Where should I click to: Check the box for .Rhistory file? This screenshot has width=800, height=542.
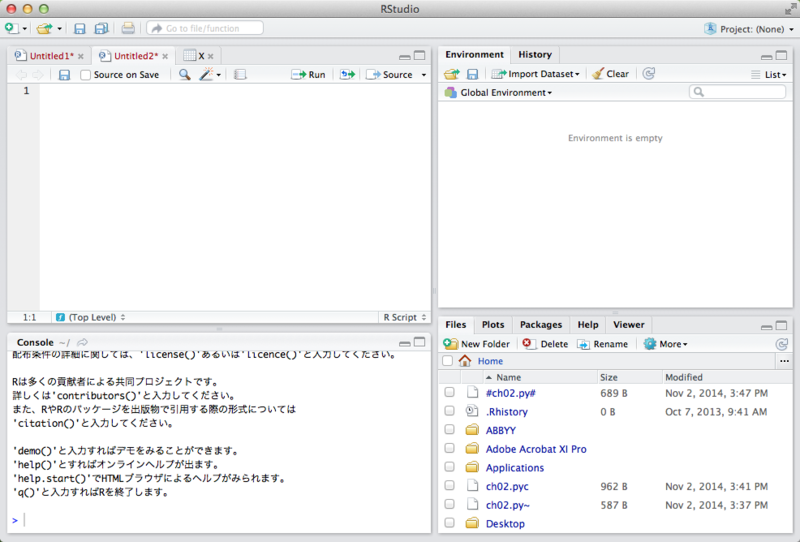point(449,411)
